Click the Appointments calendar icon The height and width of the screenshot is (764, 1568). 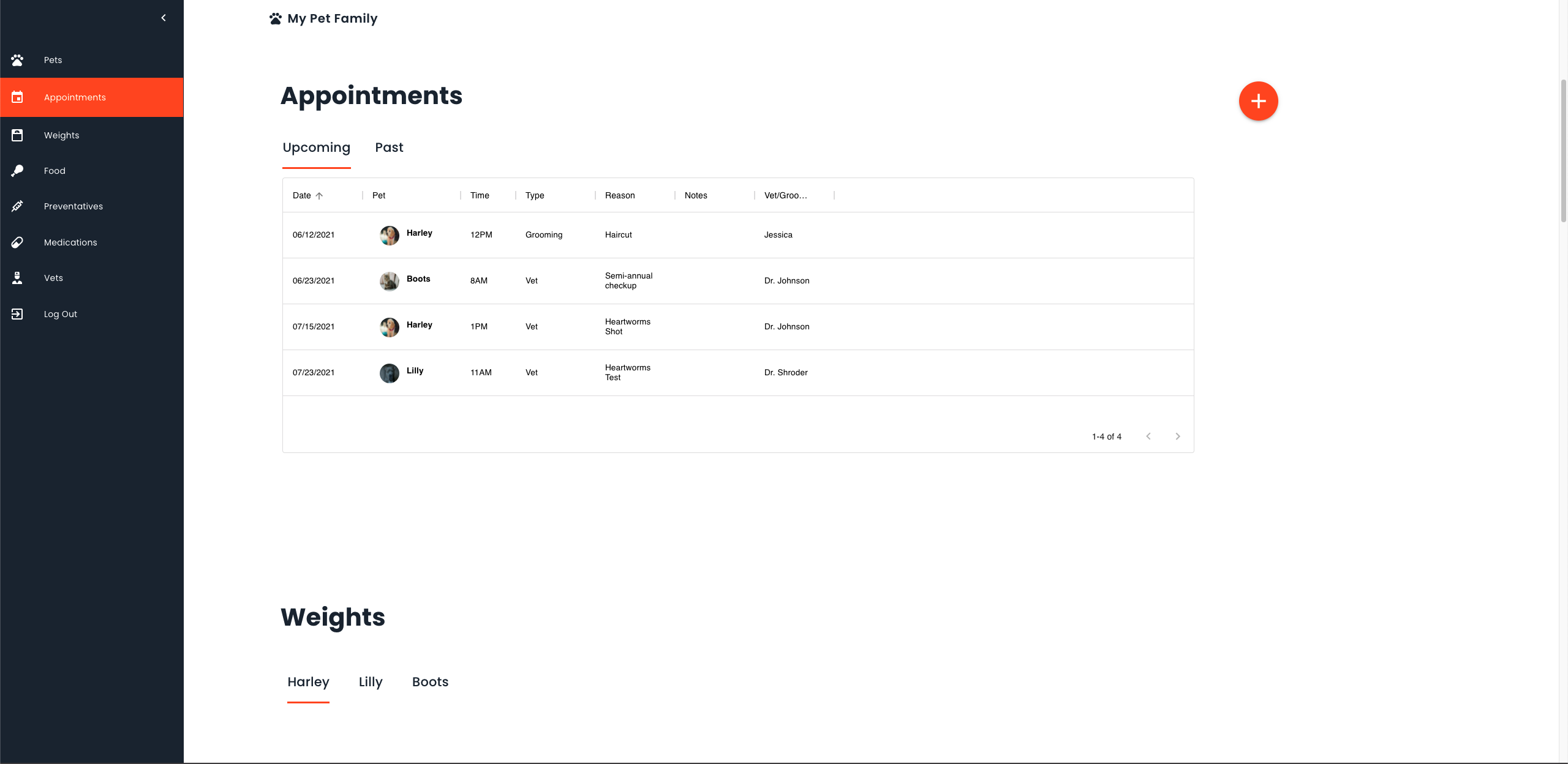pyautogui.click(x=17, y=97)
